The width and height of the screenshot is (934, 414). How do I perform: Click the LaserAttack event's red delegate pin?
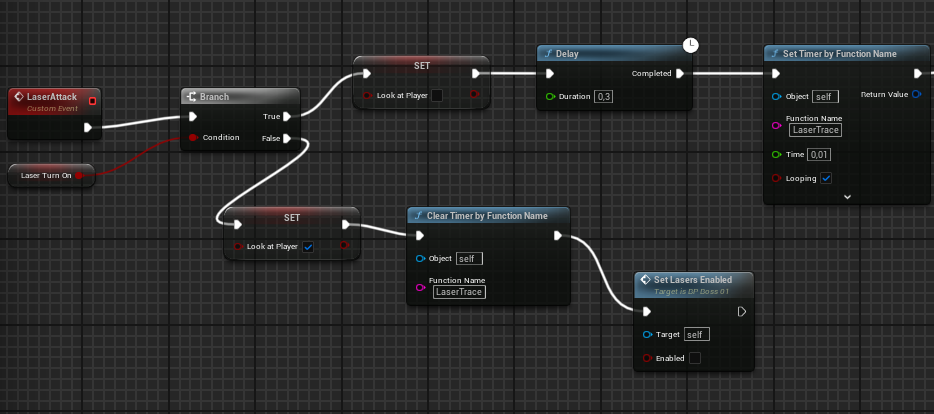93,99
